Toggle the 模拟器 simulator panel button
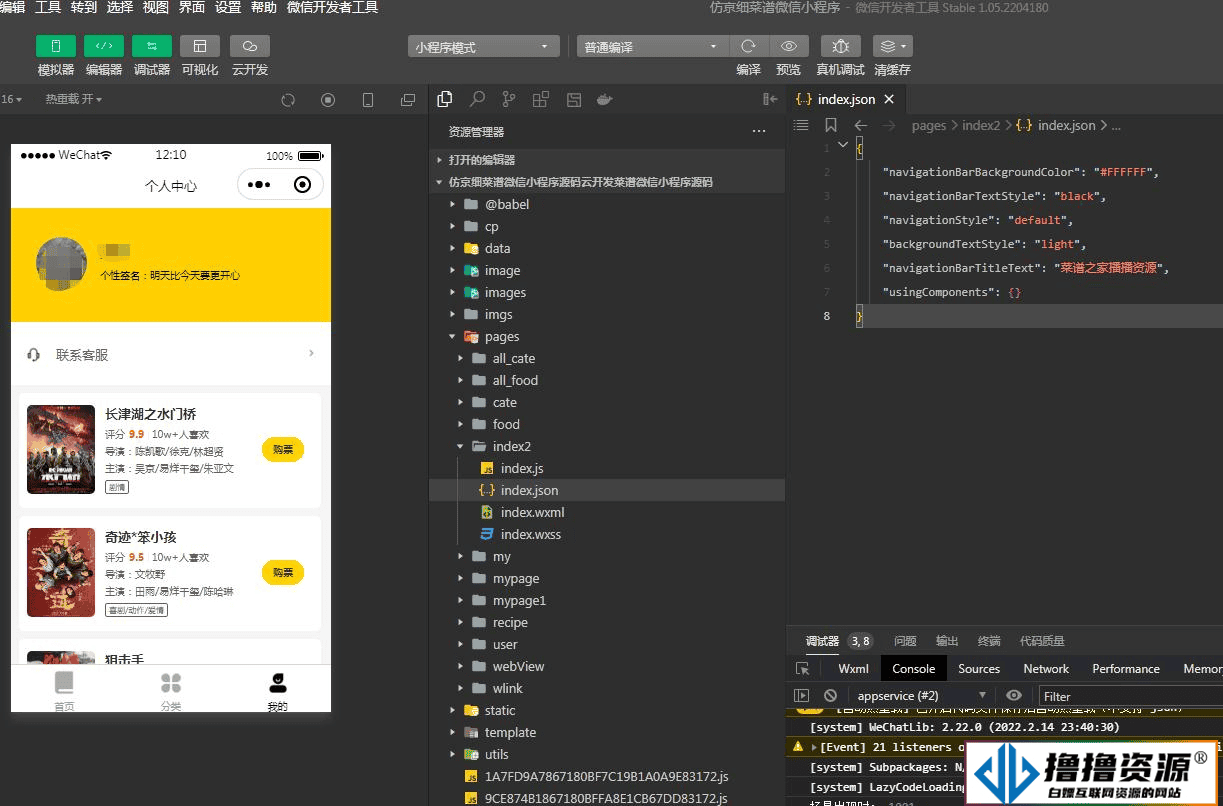The image size is (1223, 806). (x=56, y=46)
